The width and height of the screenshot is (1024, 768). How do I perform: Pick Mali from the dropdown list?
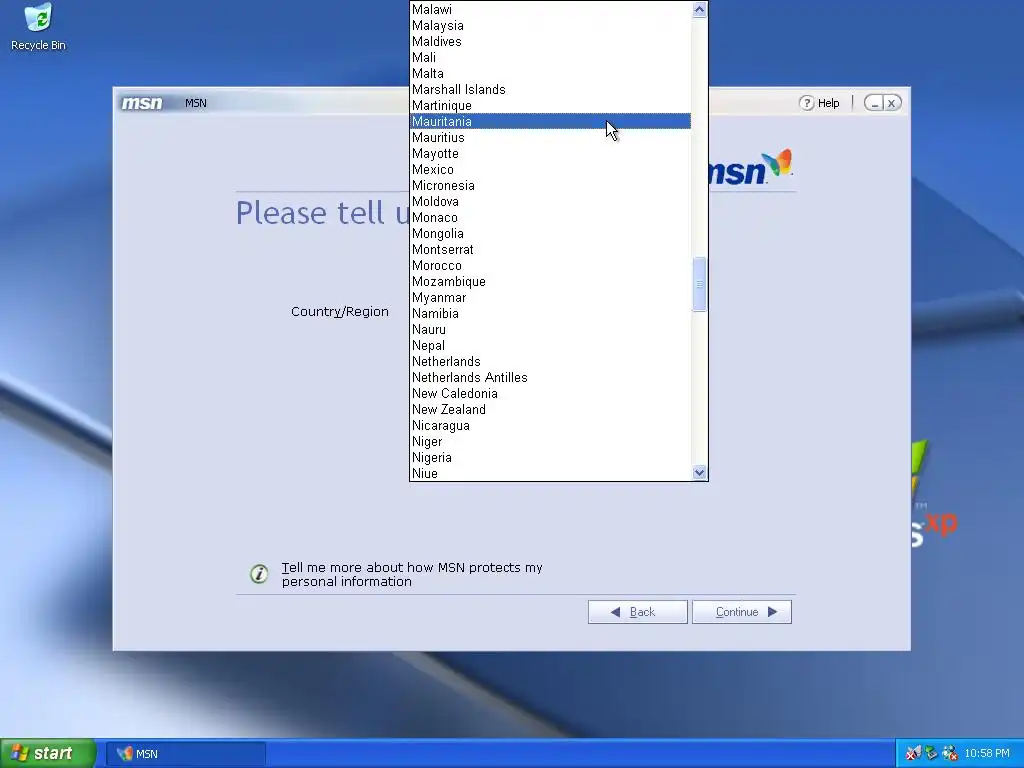click(x=551, y=57)
